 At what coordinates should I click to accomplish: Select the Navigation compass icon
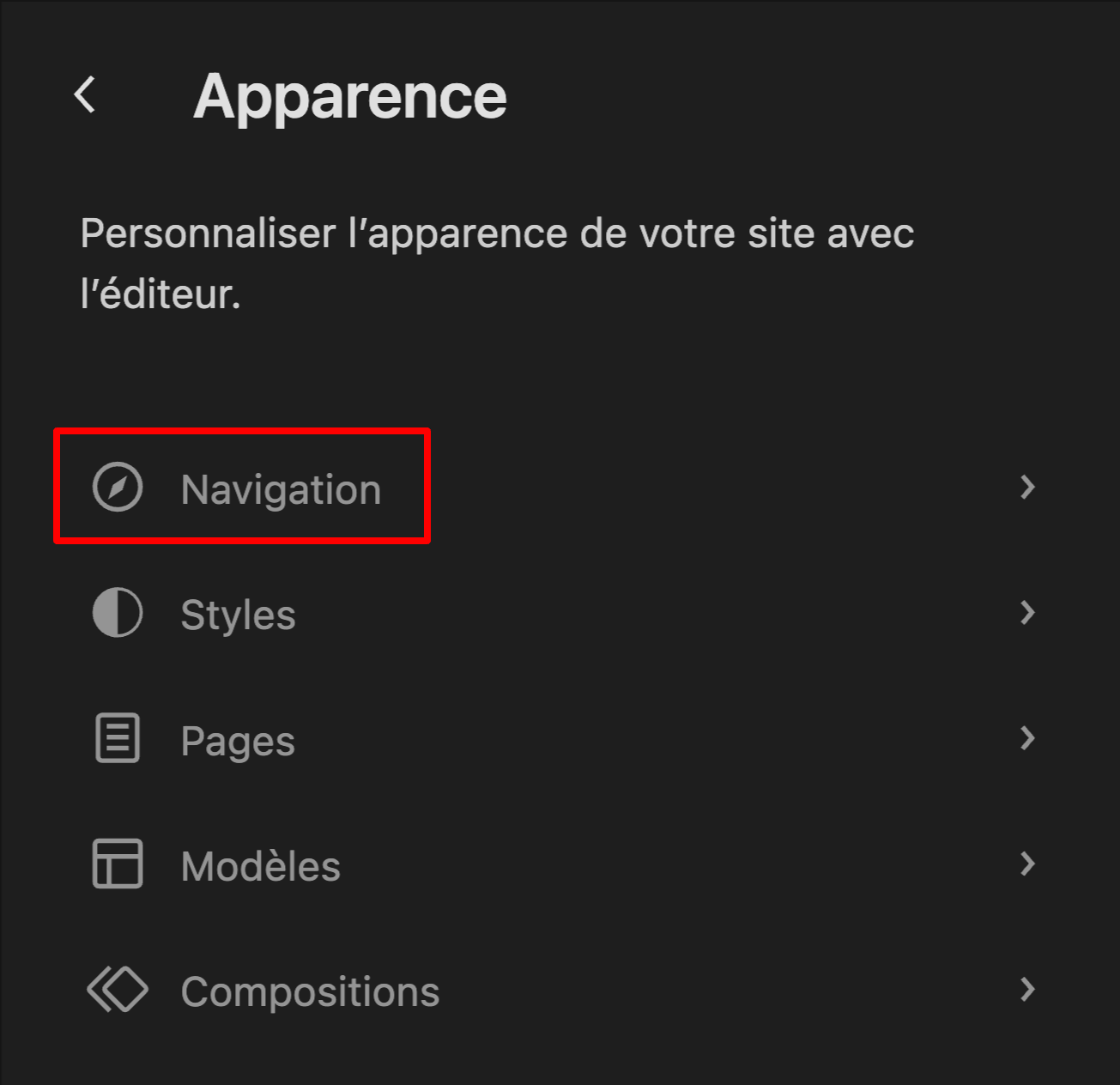point(117,488)
